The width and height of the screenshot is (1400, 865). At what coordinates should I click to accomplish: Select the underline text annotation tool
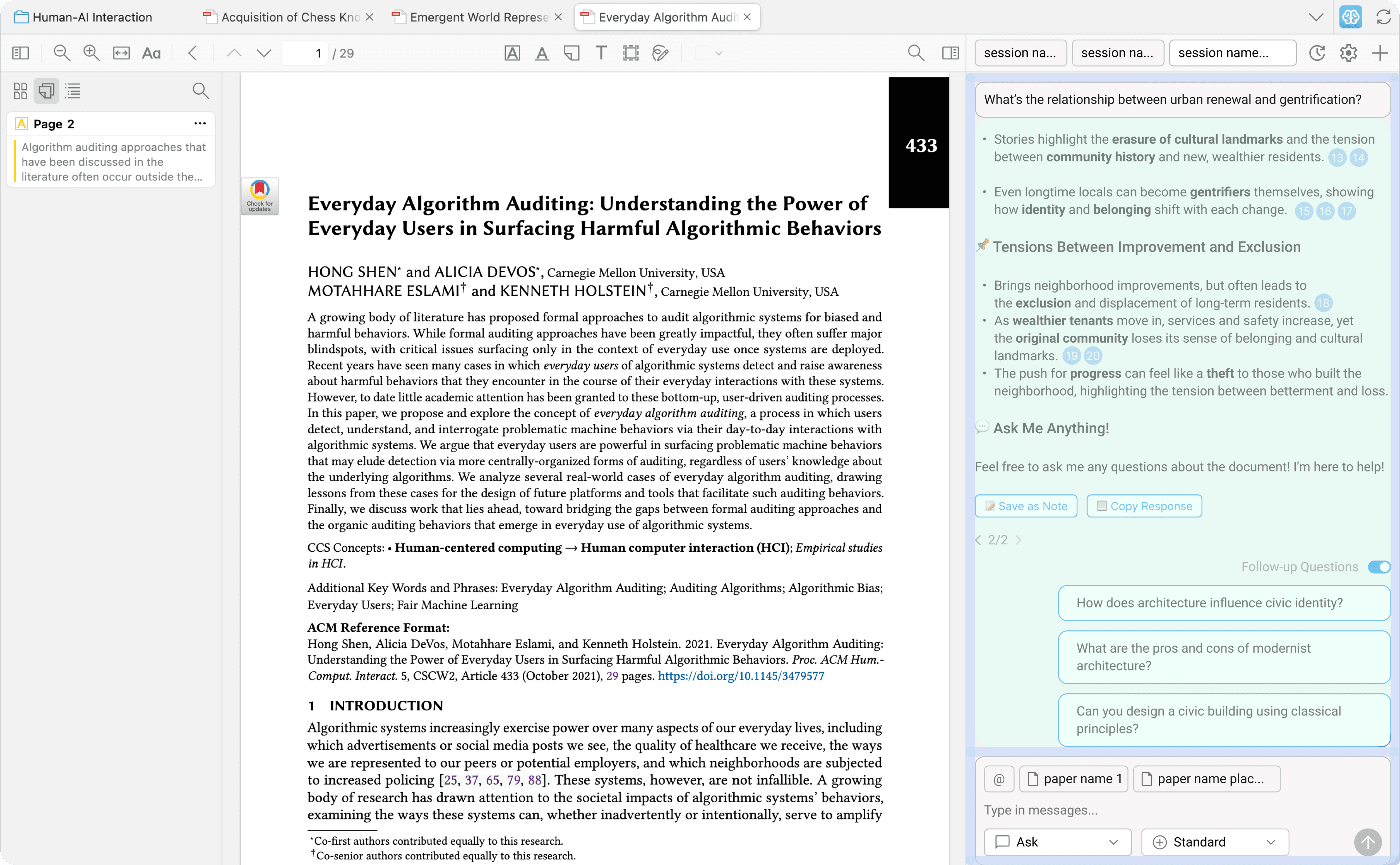[x=541, y=53]
